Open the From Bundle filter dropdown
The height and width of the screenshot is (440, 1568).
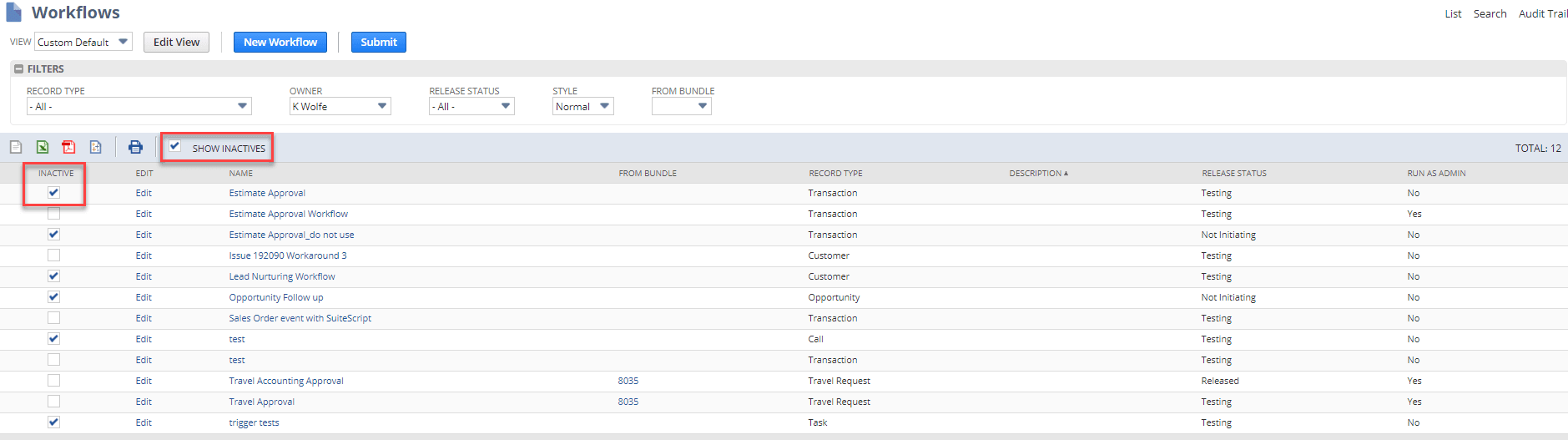(x=682, y=106)
